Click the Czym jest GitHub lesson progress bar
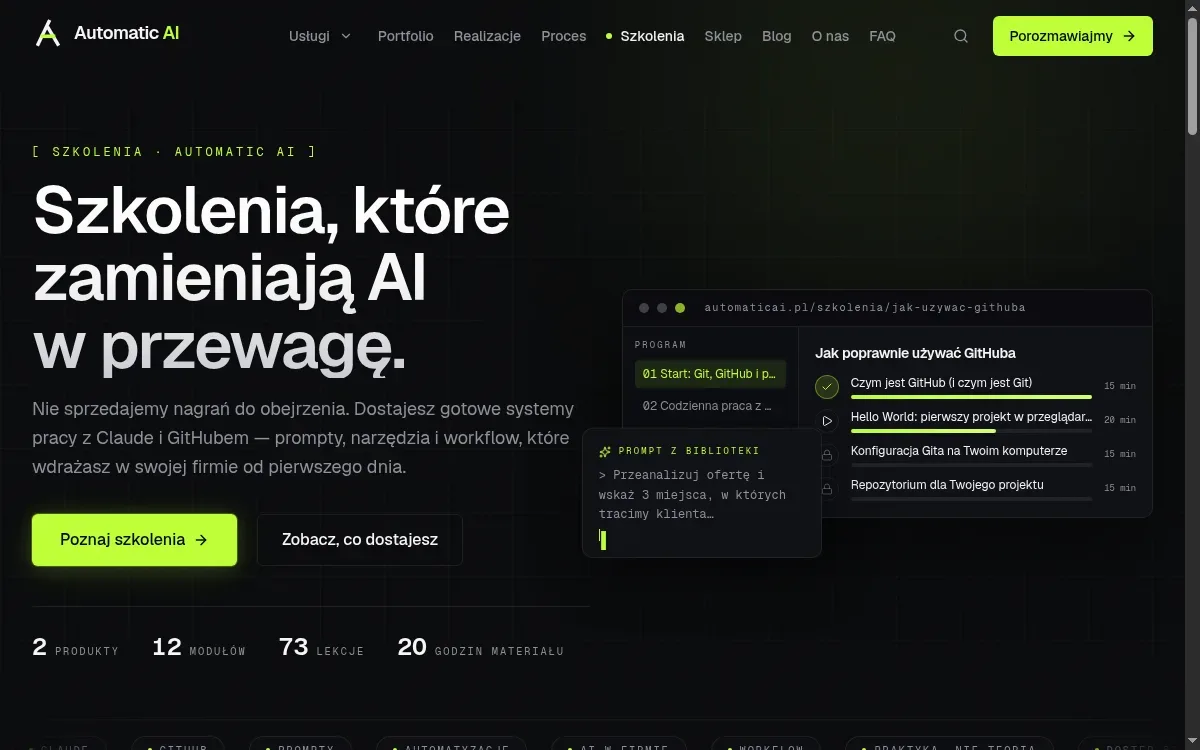1200x750 pixels. coord(971,397)
